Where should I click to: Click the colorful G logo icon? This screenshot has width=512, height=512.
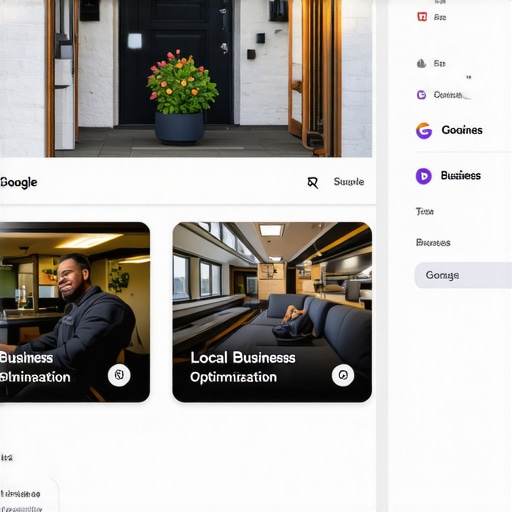tap(424, 130)
